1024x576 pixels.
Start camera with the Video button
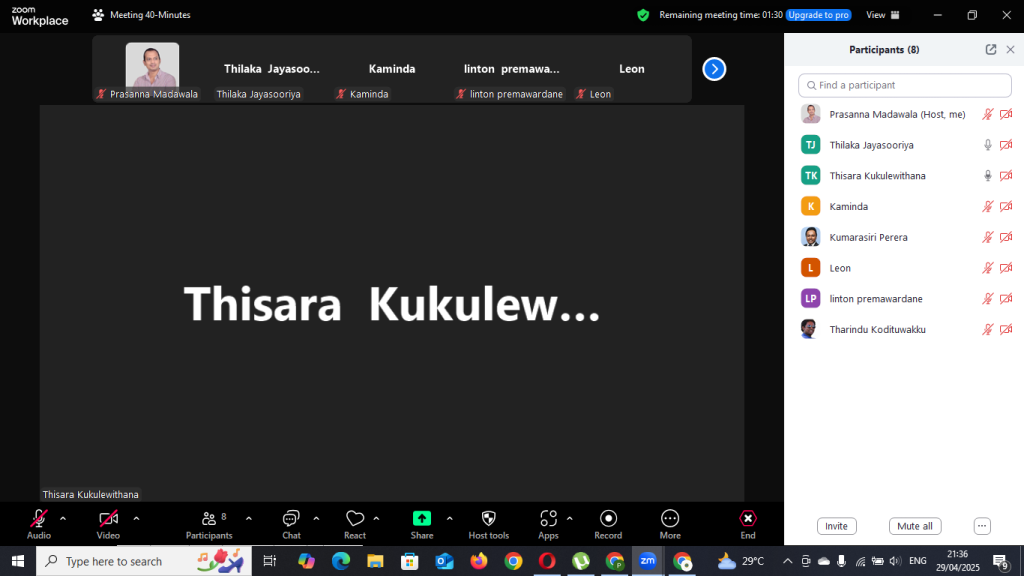(x=108, y=524)
